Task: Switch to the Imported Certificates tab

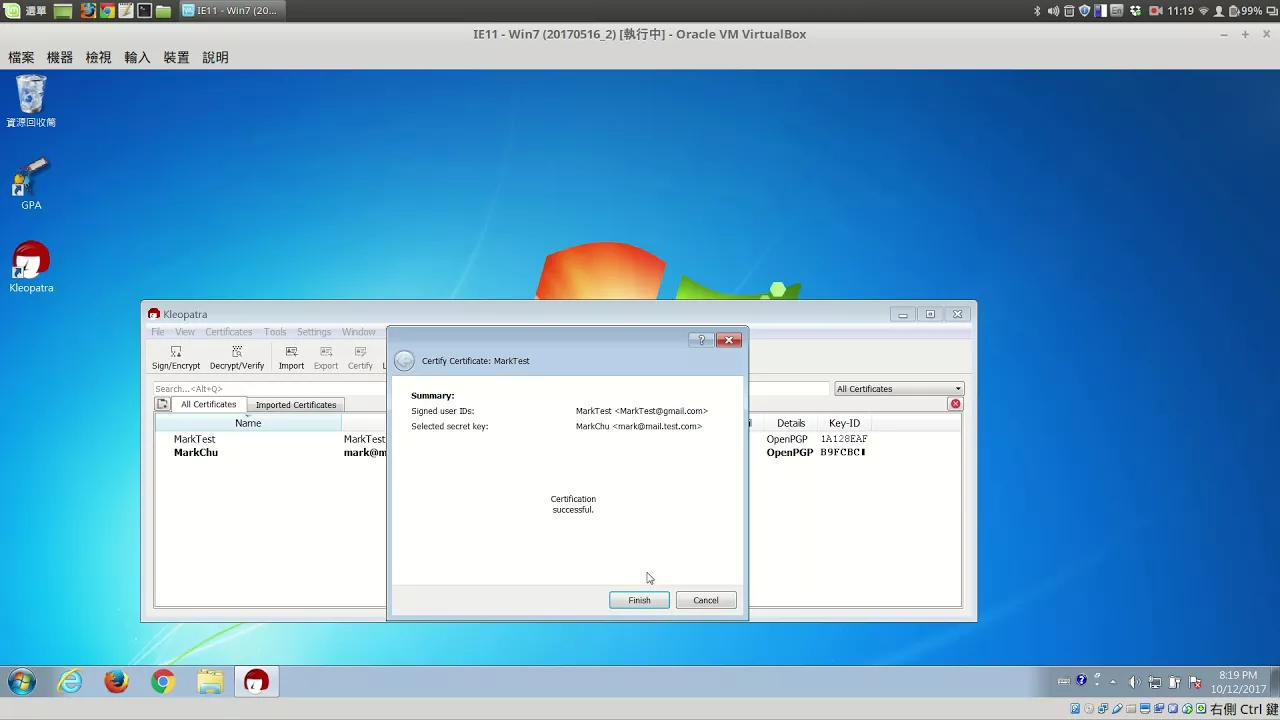Action: coord(296,405)
